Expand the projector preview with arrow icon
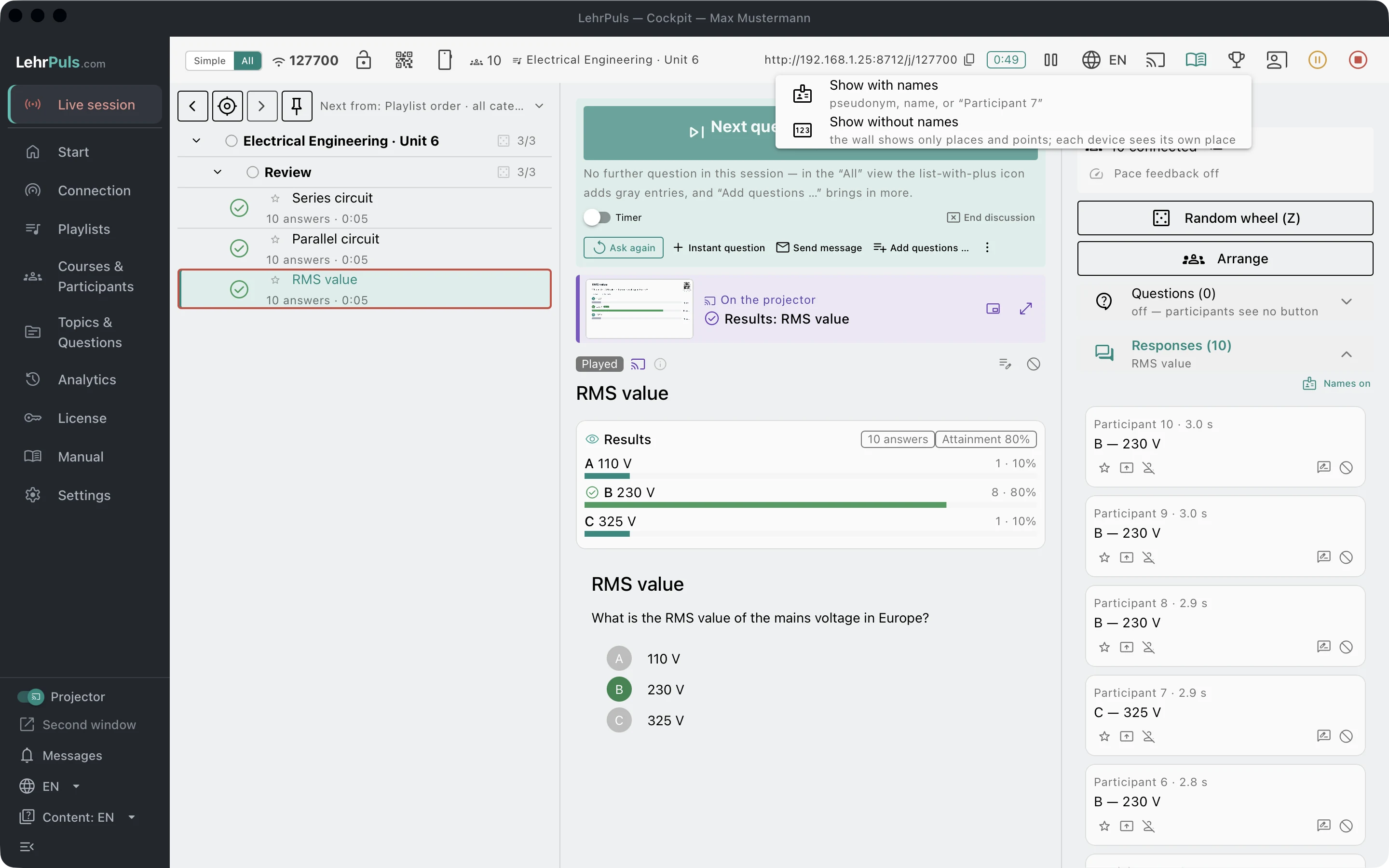 pos(1026,309)
